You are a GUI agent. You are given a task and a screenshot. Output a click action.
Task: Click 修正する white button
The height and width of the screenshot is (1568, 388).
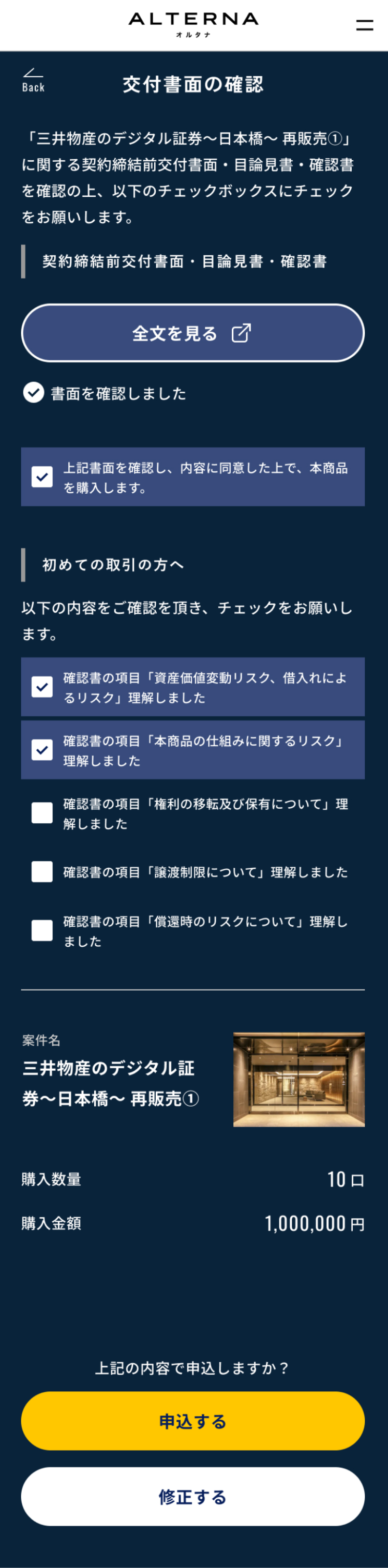(x=193, y=1497)
